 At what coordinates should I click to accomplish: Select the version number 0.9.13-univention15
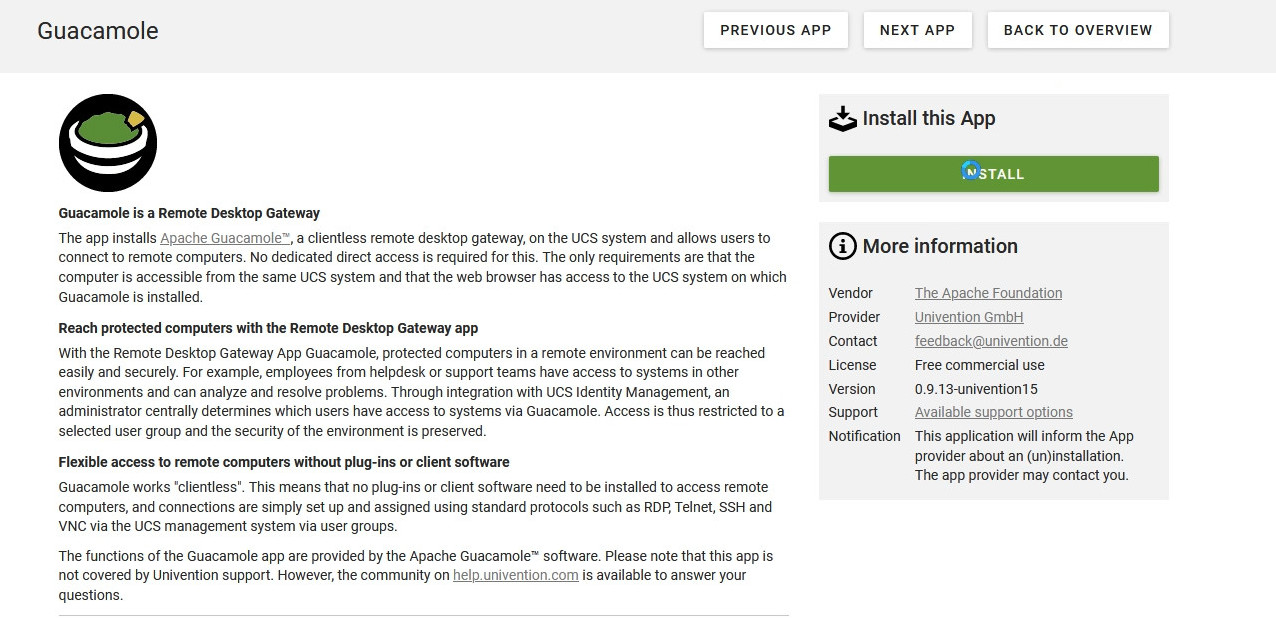point(976,389)
